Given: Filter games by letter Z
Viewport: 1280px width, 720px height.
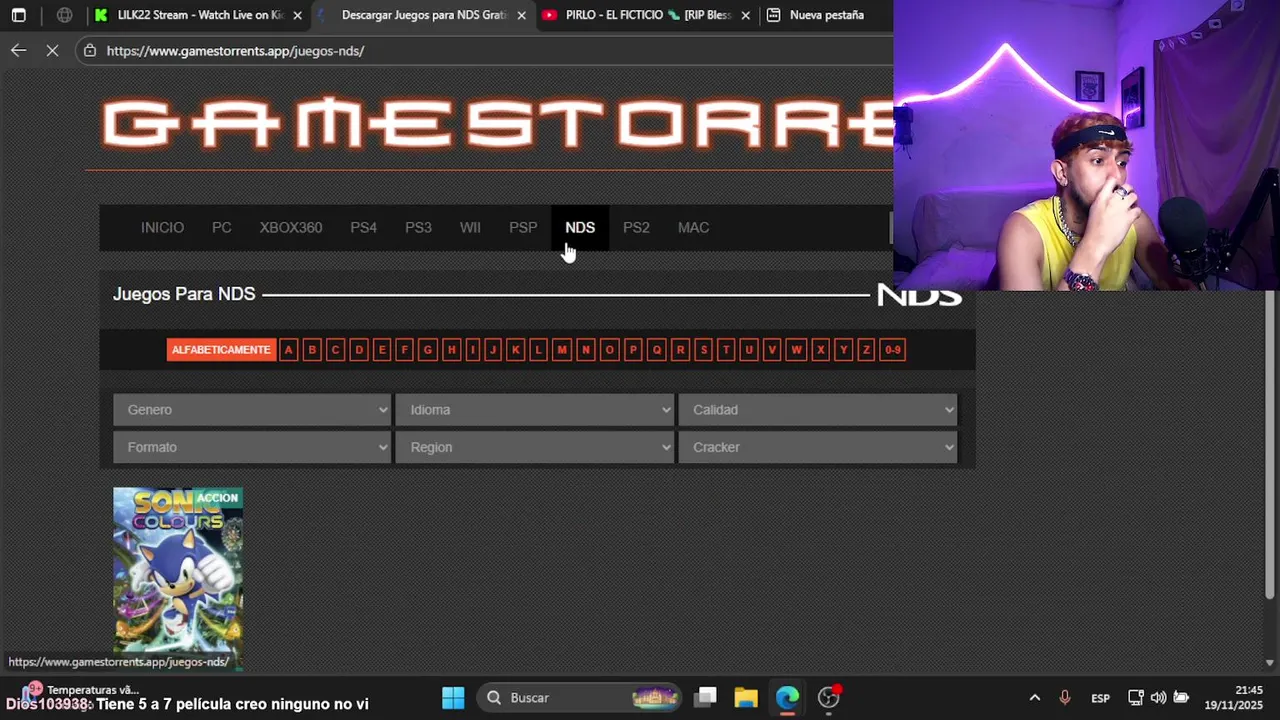Looking at the screenshot, I should coord(866,349).
